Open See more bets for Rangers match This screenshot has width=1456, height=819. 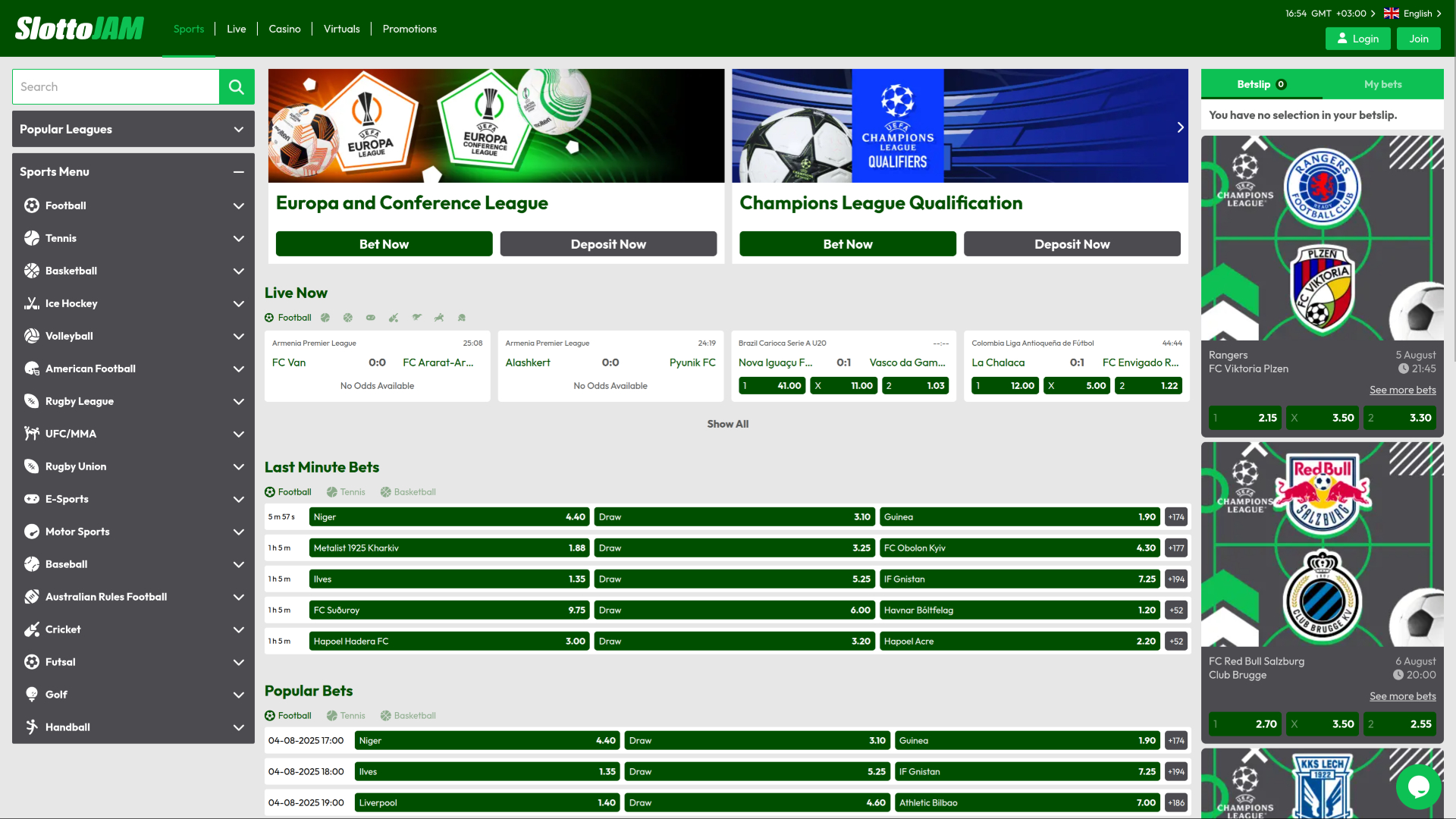(x=1402, y=390)
